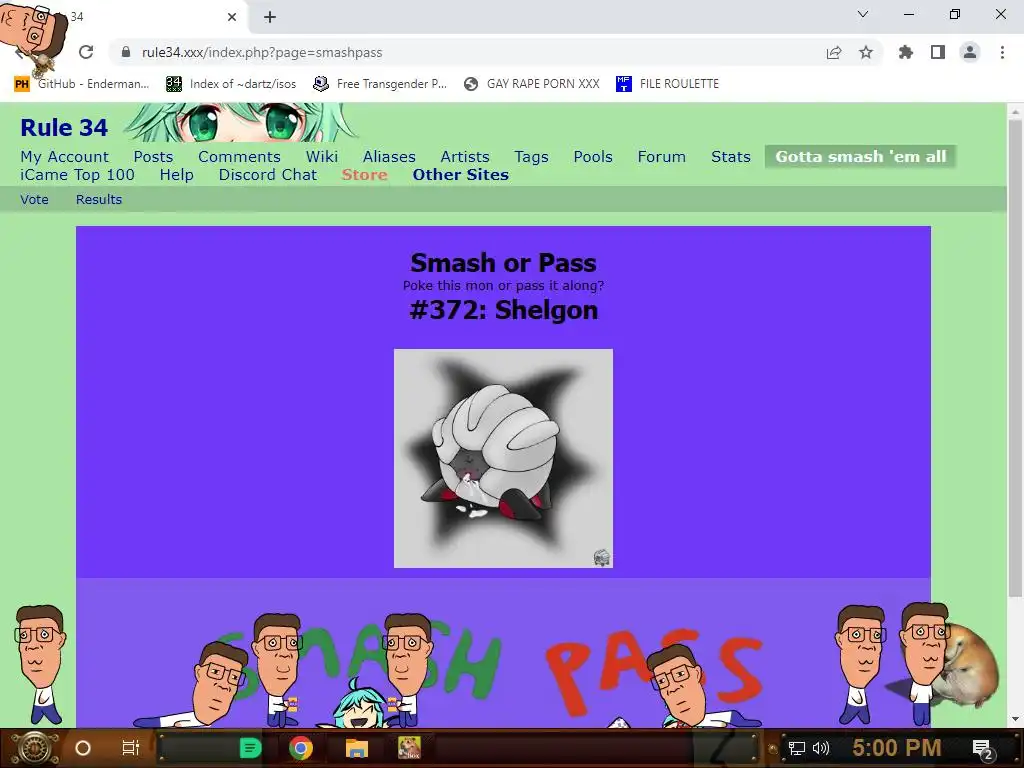Open the Tags page
Viewport: 1024px width, 768px height.
[x=532, y=157]
